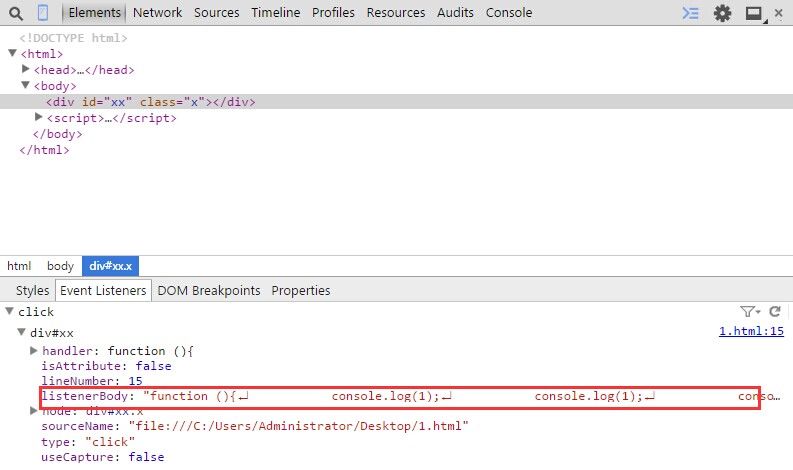Show the console drawer icon
Screen dimensions: 793x470
[690, 13]
